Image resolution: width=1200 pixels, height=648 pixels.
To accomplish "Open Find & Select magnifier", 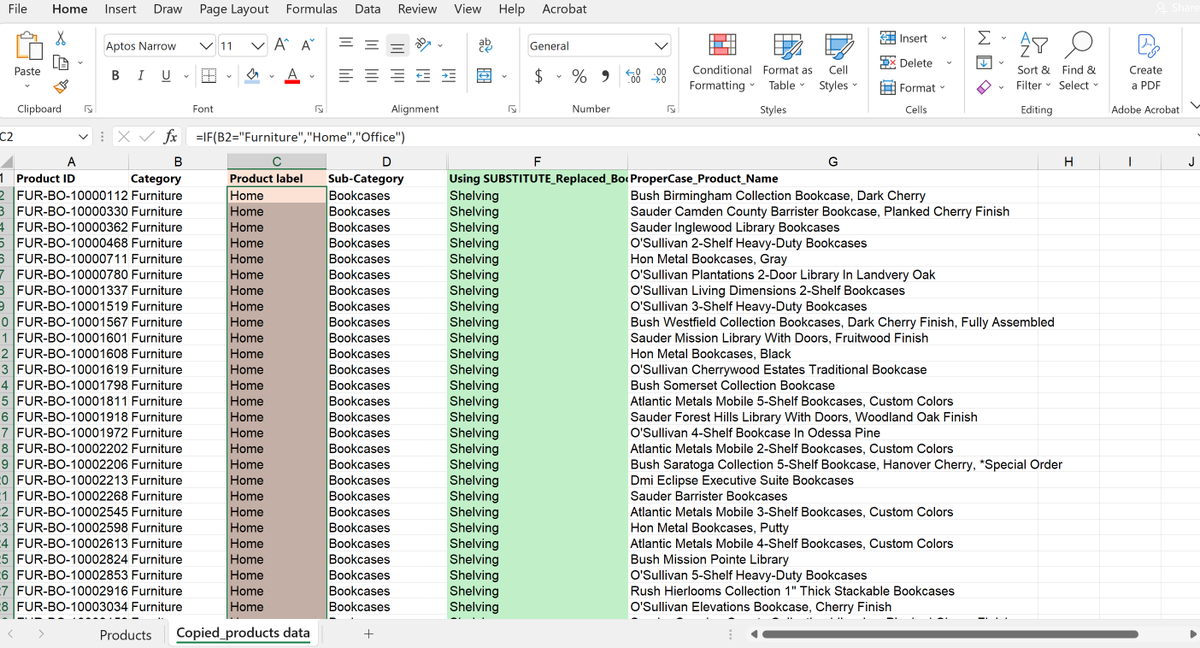I will click(1078, 60).
